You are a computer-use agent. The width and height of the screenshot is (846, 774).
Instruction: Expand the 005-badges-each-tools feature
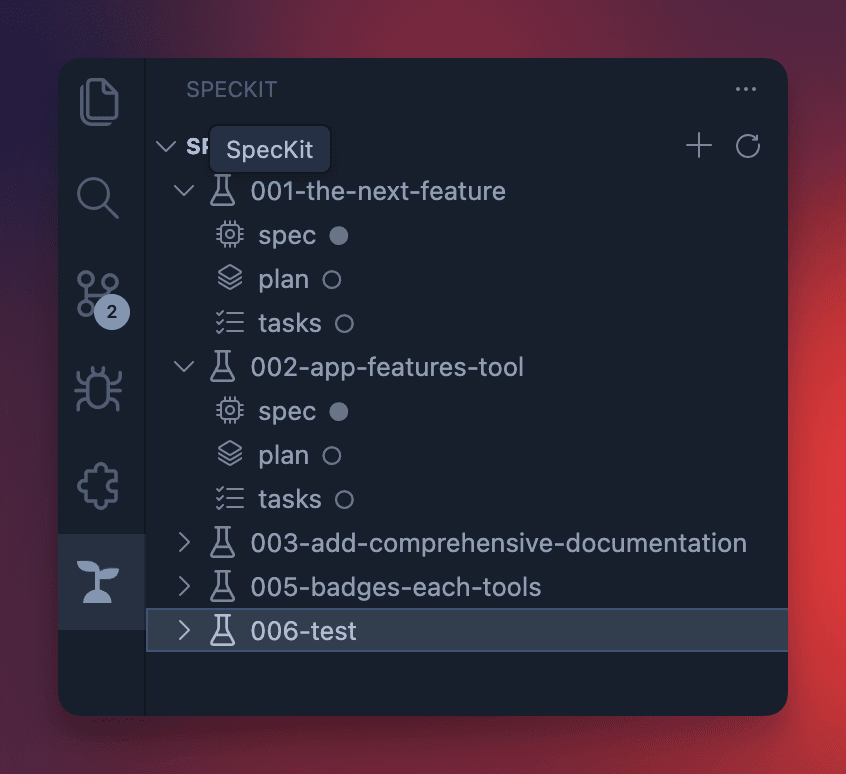point(184,587)
